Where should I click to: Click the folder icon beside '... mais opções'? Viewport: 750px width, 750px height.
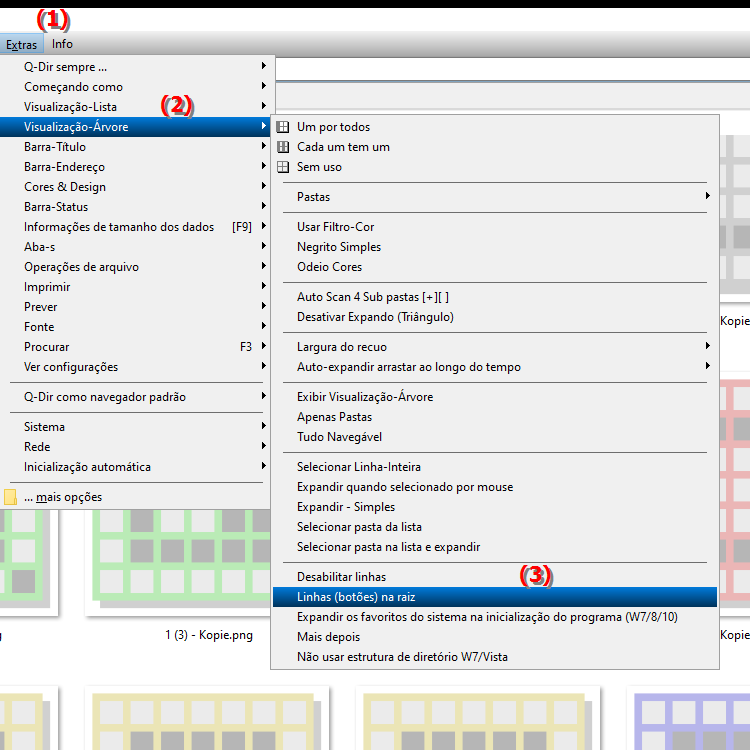10,497
